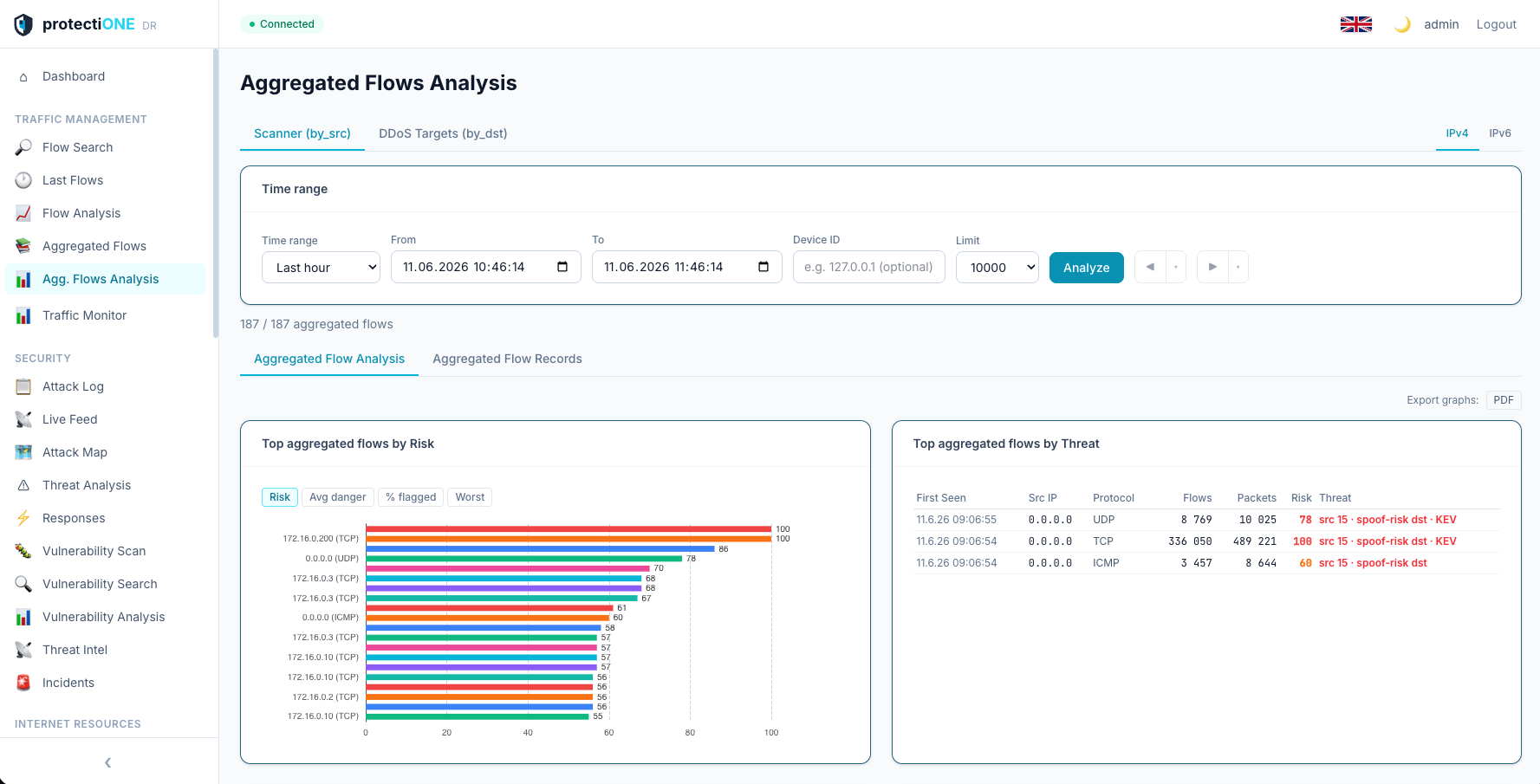1540x784 pixels.
Task: Select Agg. Flows Analysis in sidebar
Action: [104, 279]
